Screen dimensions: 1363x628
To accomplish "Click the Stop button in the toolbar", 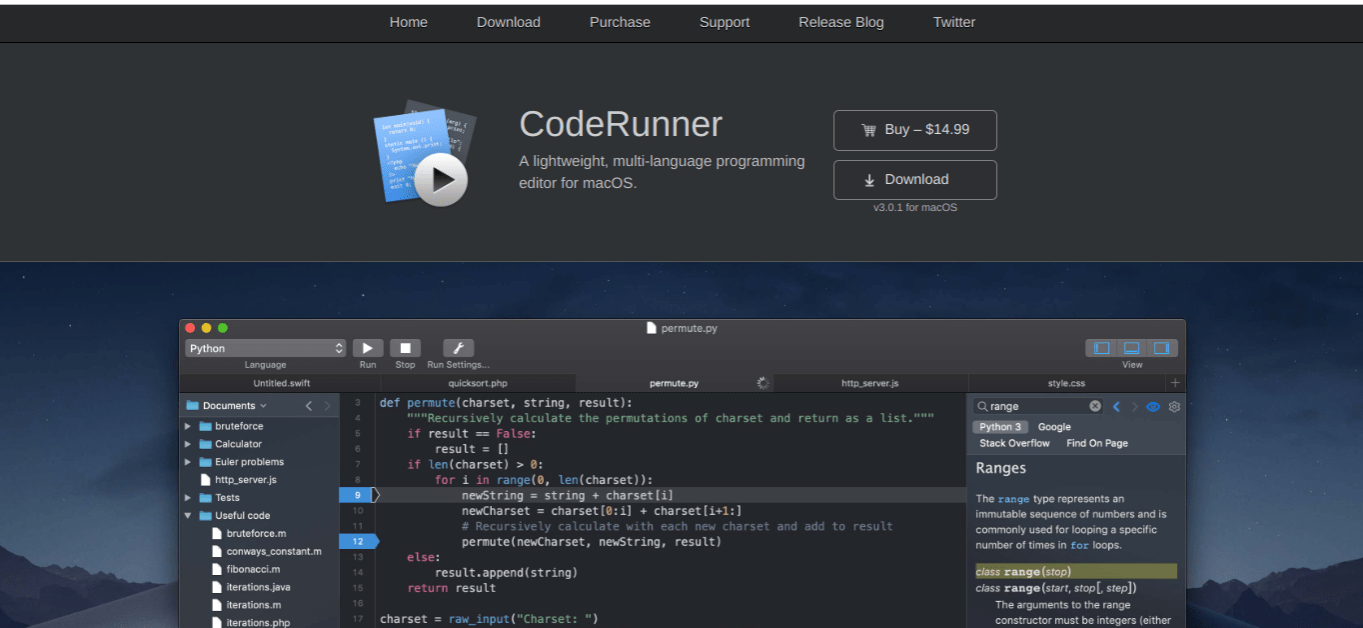I will (x=404, y=347).
